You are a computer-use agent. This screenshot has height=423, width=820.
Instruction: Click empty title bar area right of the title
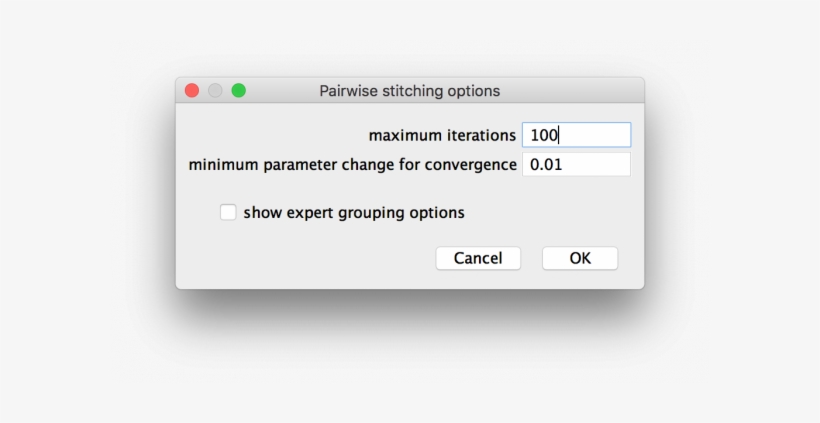[x=580, y=91]
